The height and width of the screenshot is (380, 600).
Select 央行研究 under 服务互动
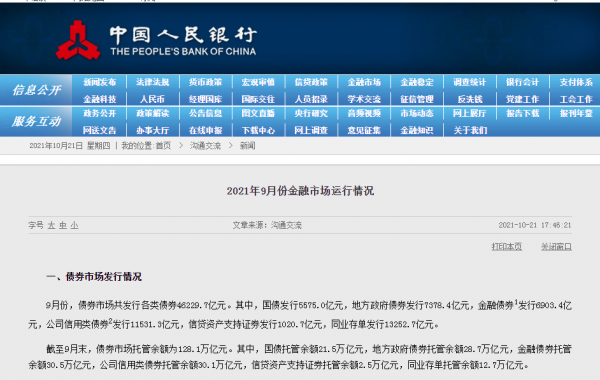click(311, 113)
